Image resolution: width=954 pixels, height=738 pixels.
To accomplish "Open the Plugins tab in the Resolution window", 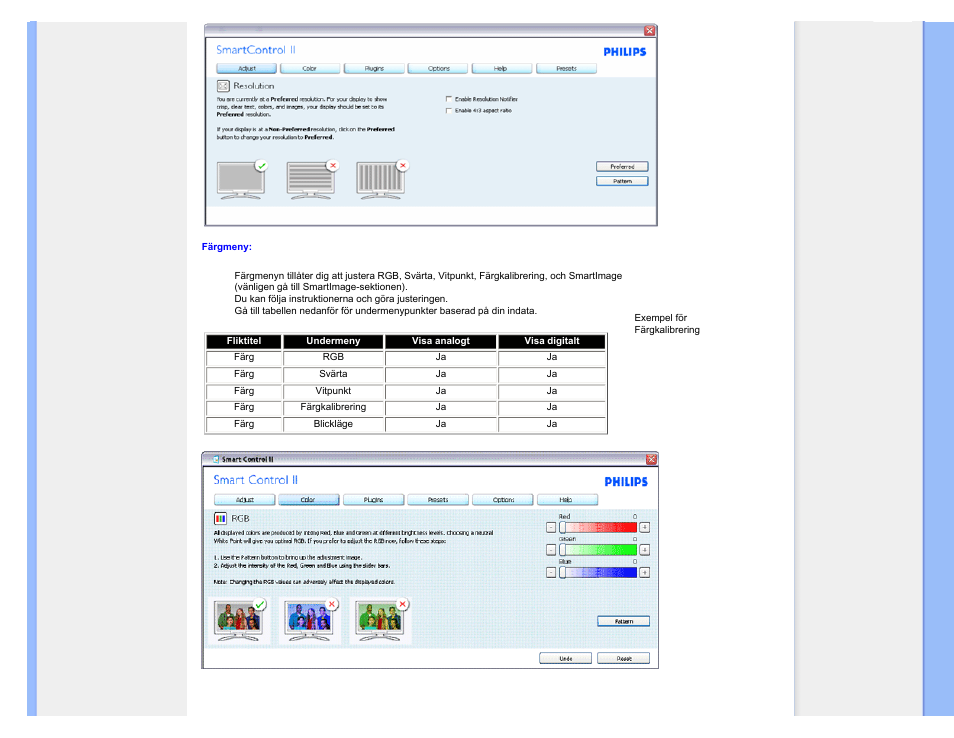I will 374,69.
